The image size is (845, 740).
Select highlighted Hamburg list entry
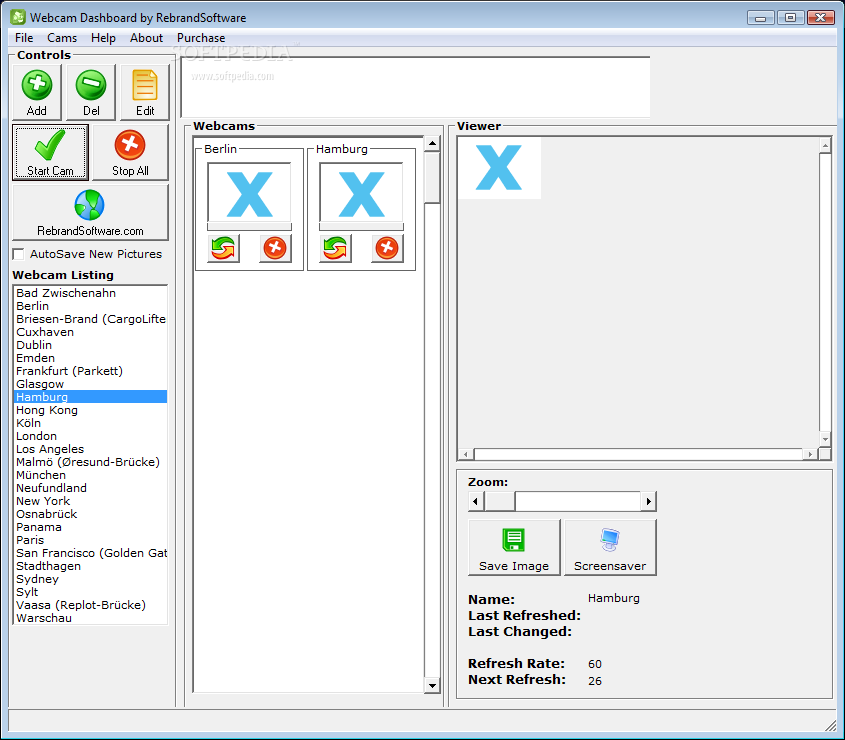(x=90, y=397)
